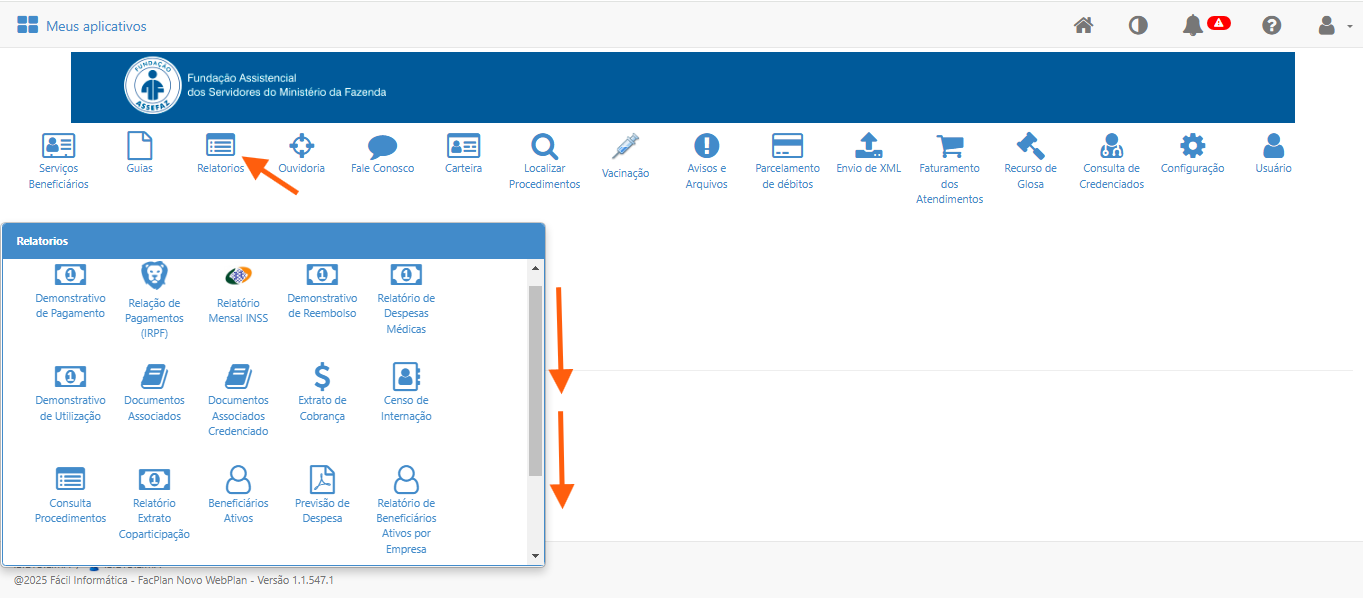Image resolution: width=1363 pixels, height=598 pixels.
Task: Open the Carteira module
Action: (x=463, y=153)
